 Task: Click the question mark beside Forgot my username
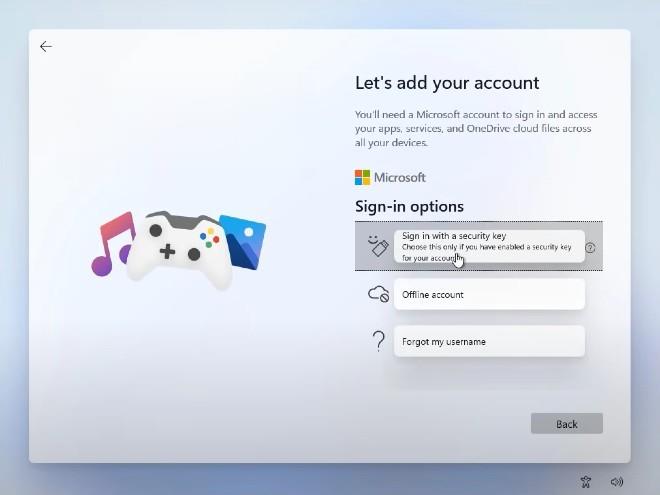(x=378, y=341)
